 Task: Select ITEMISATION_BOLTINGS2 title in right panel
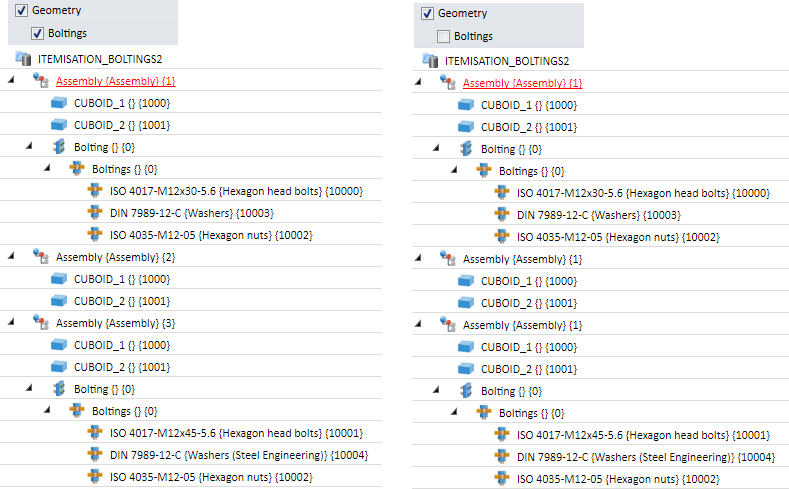(x=507, y=61)
